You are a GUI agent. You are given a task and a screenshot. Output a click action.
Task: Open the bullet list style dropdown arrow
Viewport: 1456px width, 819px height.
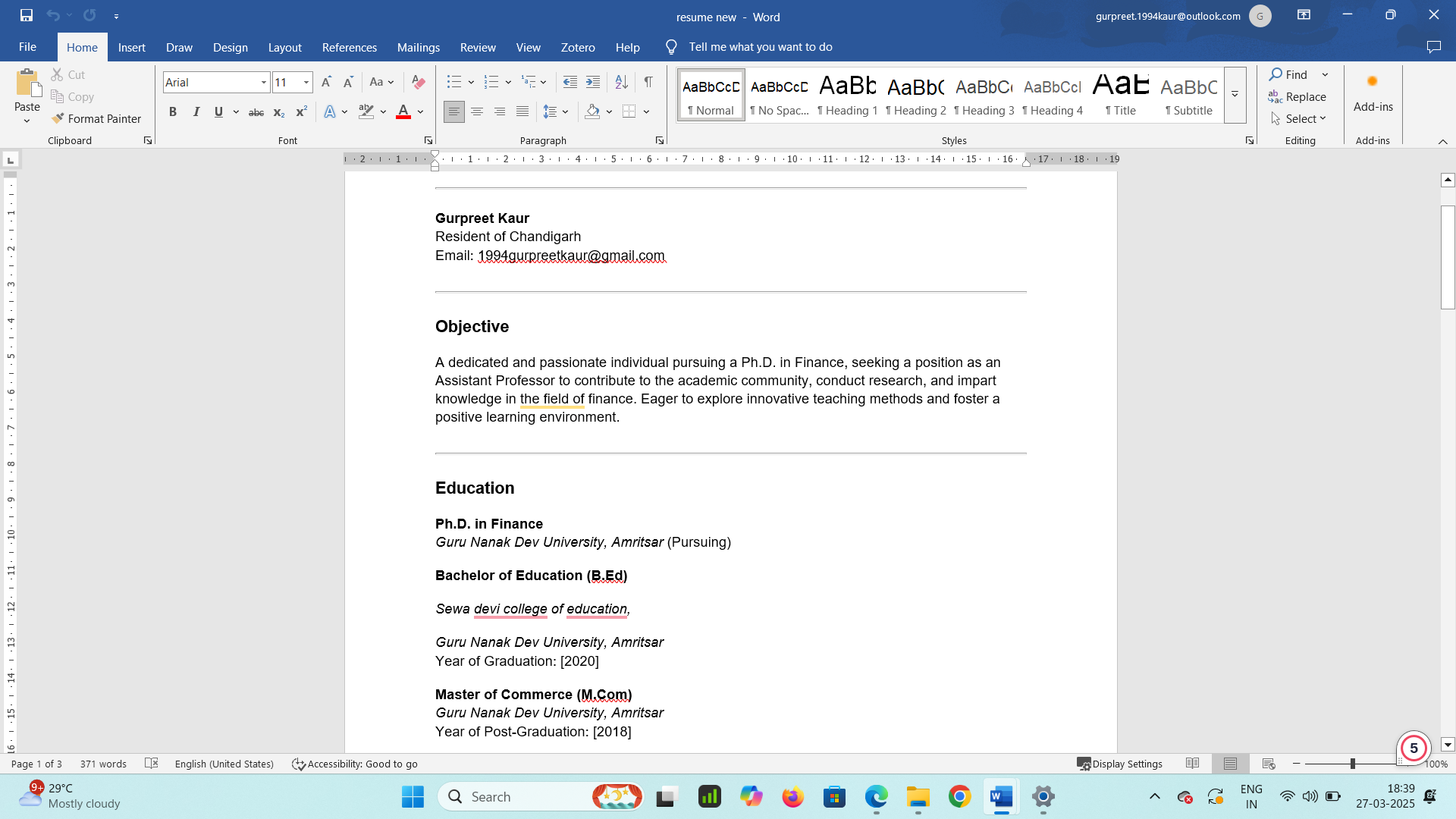point(471,82)
